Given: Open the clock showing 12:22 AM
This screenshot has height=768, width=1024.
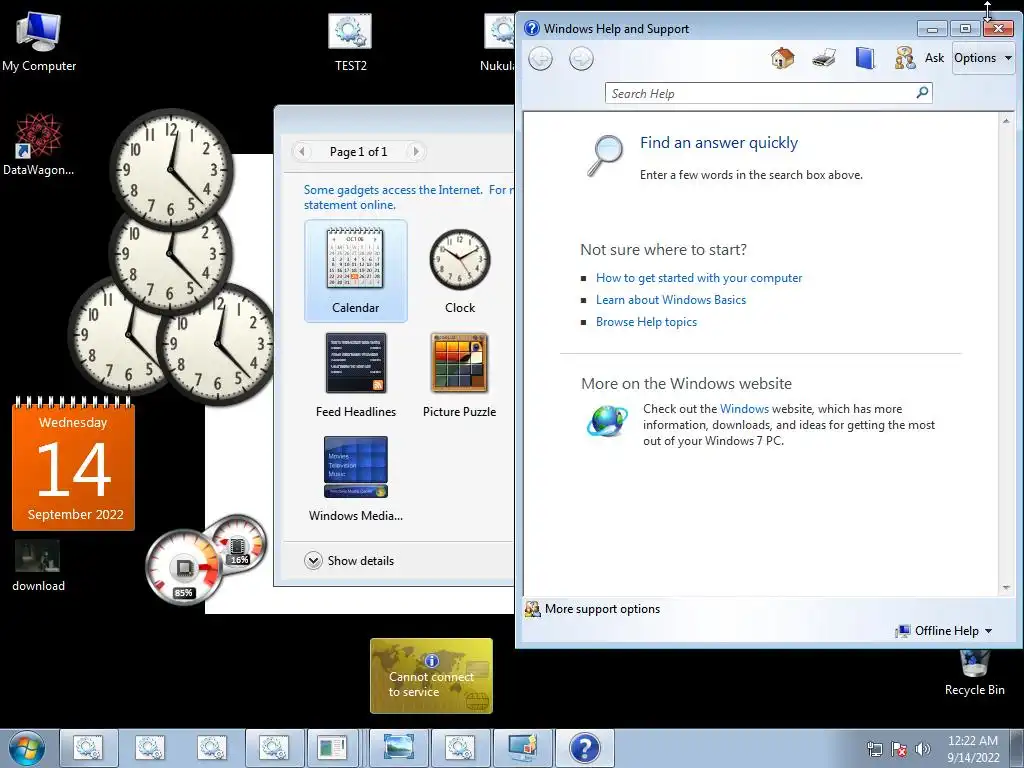Looking at the screenshot, I should (x=973, y=748).
